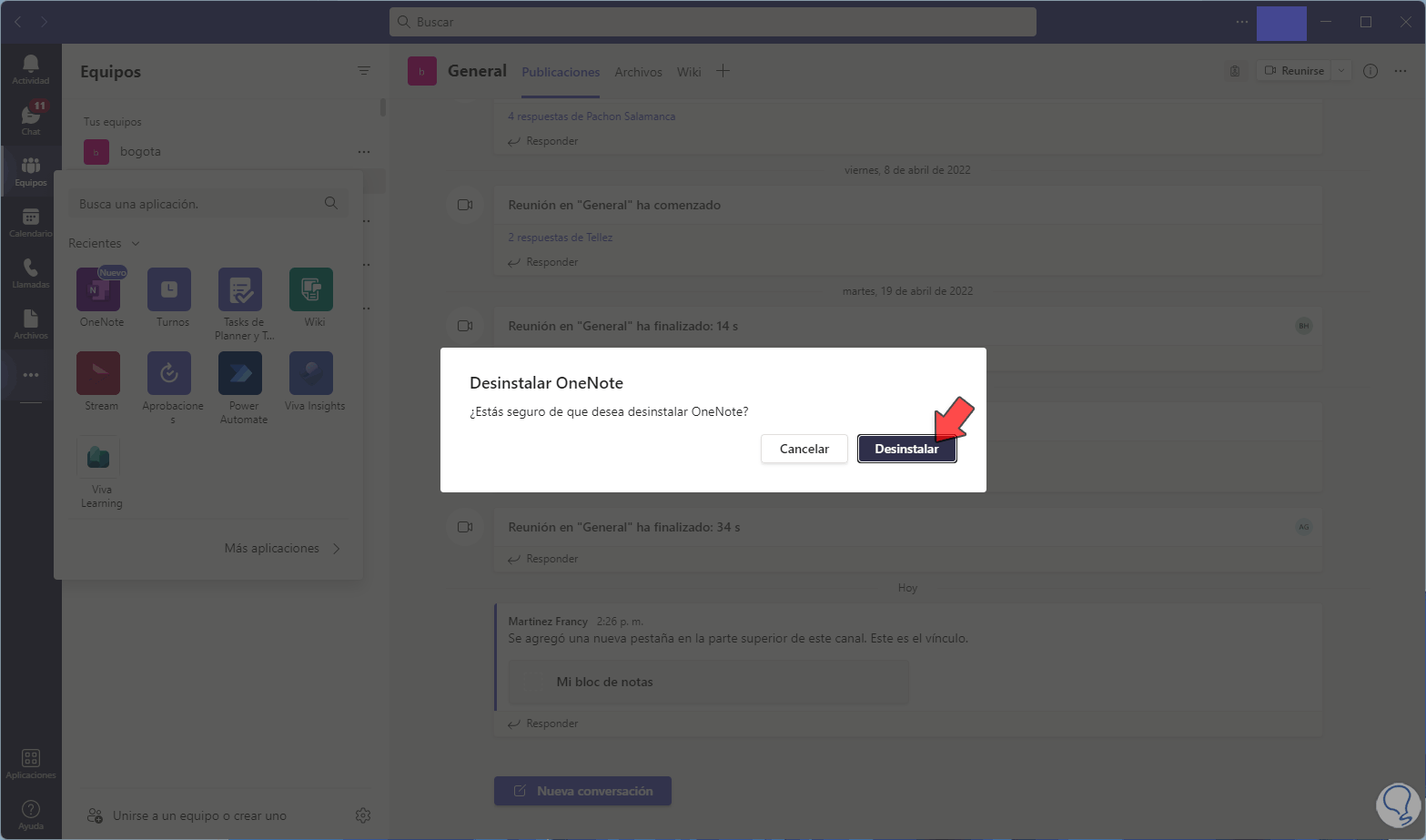1426x840 pixels.
Task: Select the Power Automate app icon
Action: click(240, 373)
